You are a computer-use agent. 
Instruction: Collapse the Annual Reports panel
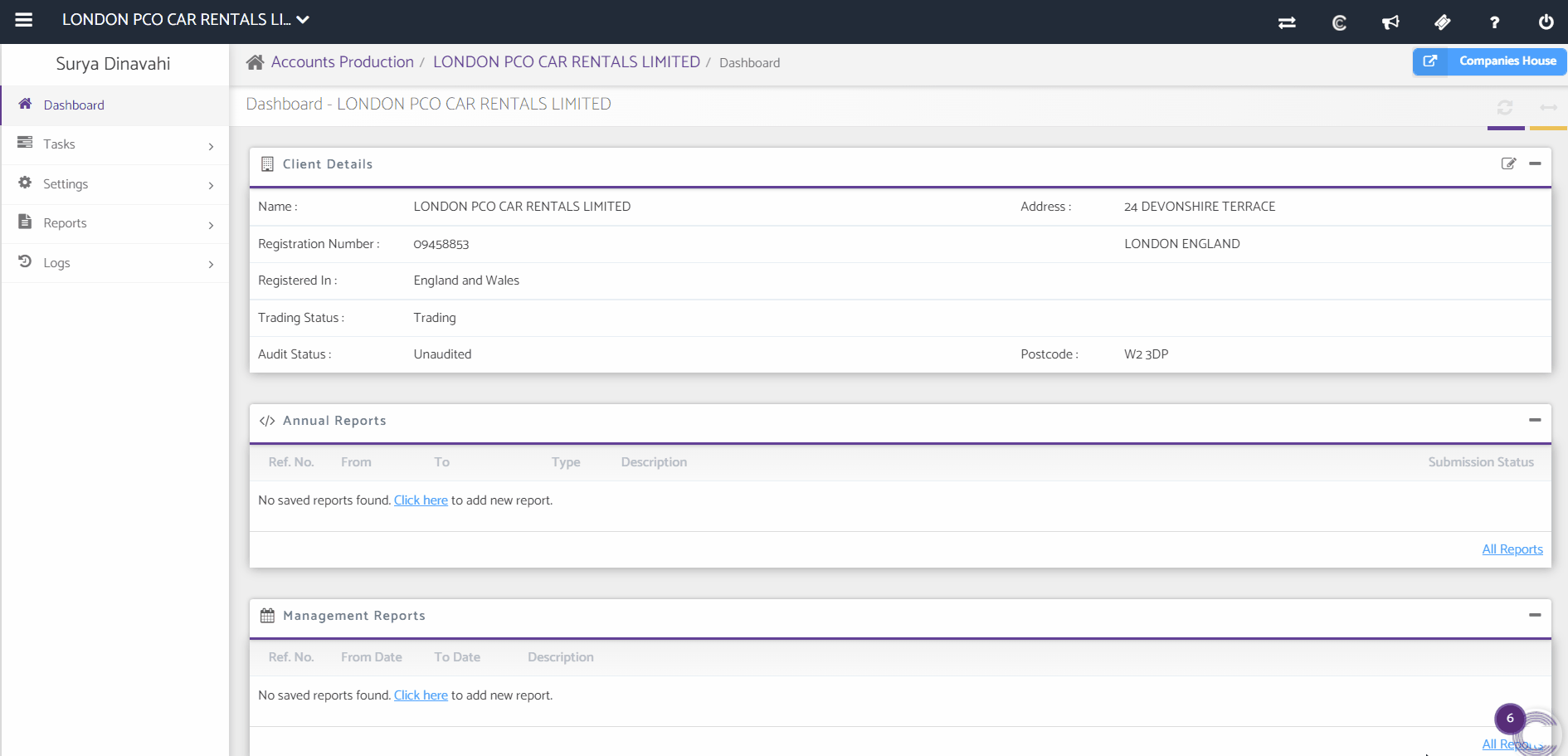coord(1535,420)
